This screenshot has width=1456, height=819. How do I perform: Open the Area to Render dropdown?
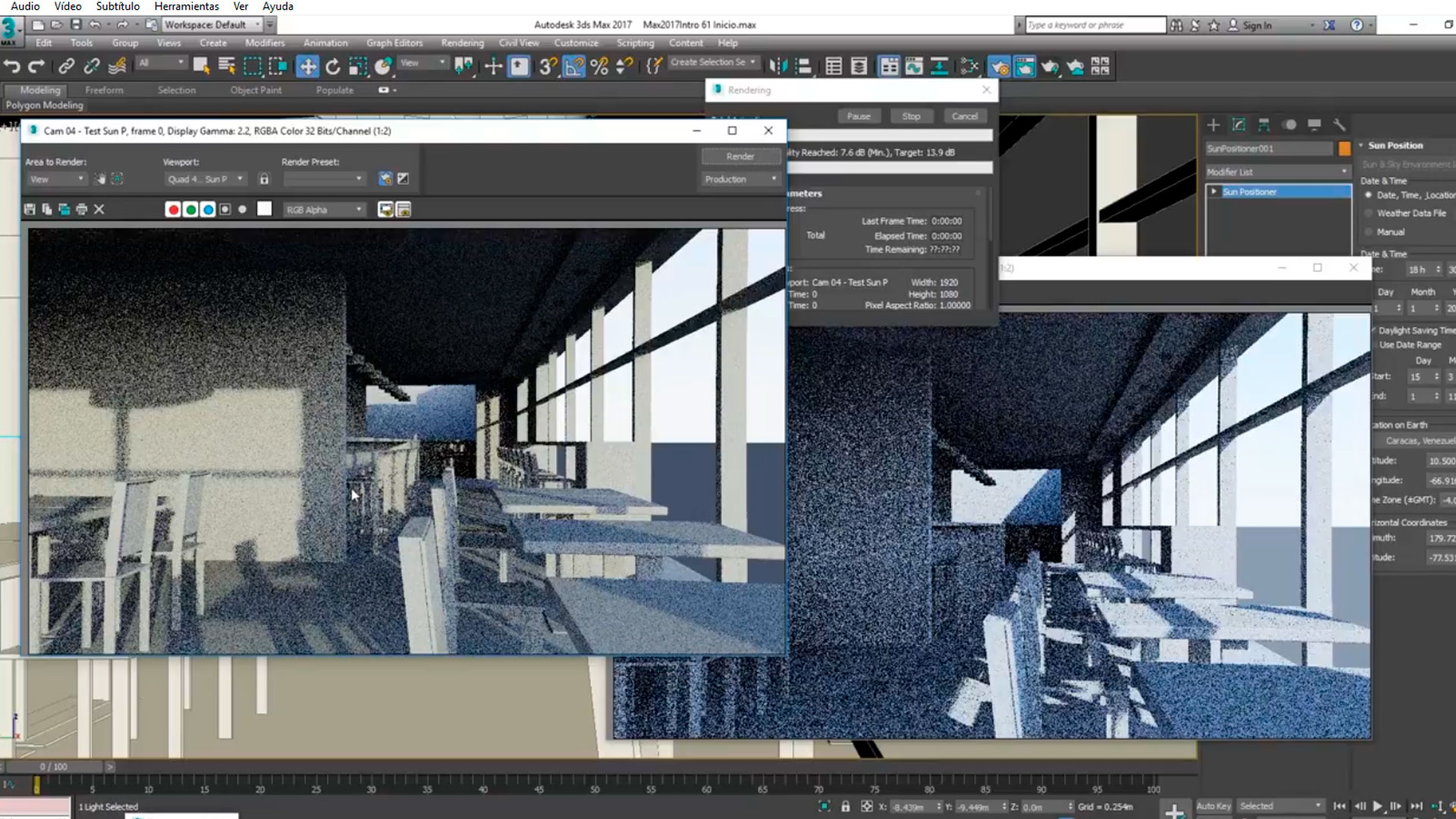(56, 179)
